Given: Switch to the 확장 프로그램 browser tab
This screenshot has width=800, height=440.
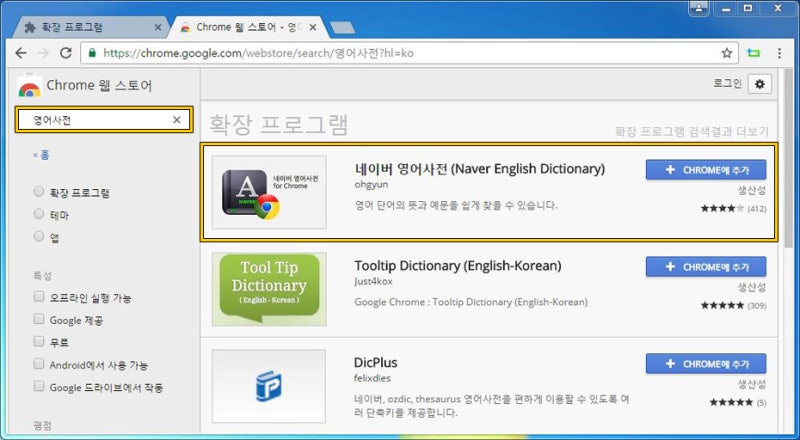Looking at the screenshot, I should [x=91, y=28].
